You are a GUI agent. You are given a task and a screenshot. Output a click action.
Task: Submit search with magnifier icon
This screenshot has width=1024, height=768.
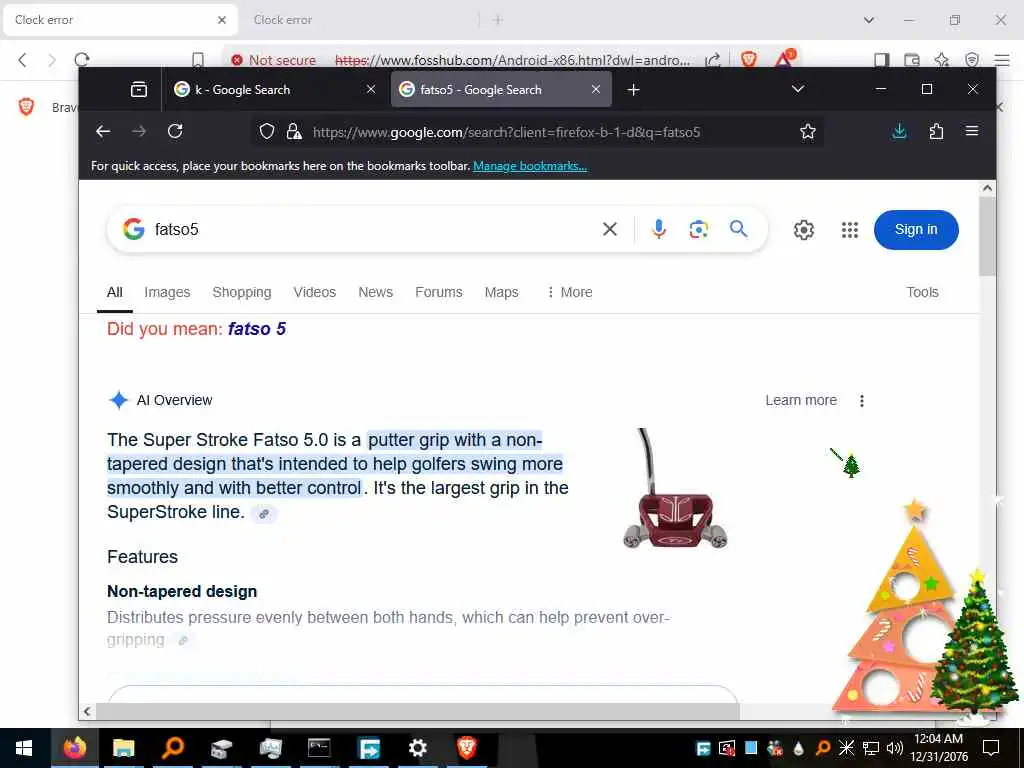pos(738,229)
